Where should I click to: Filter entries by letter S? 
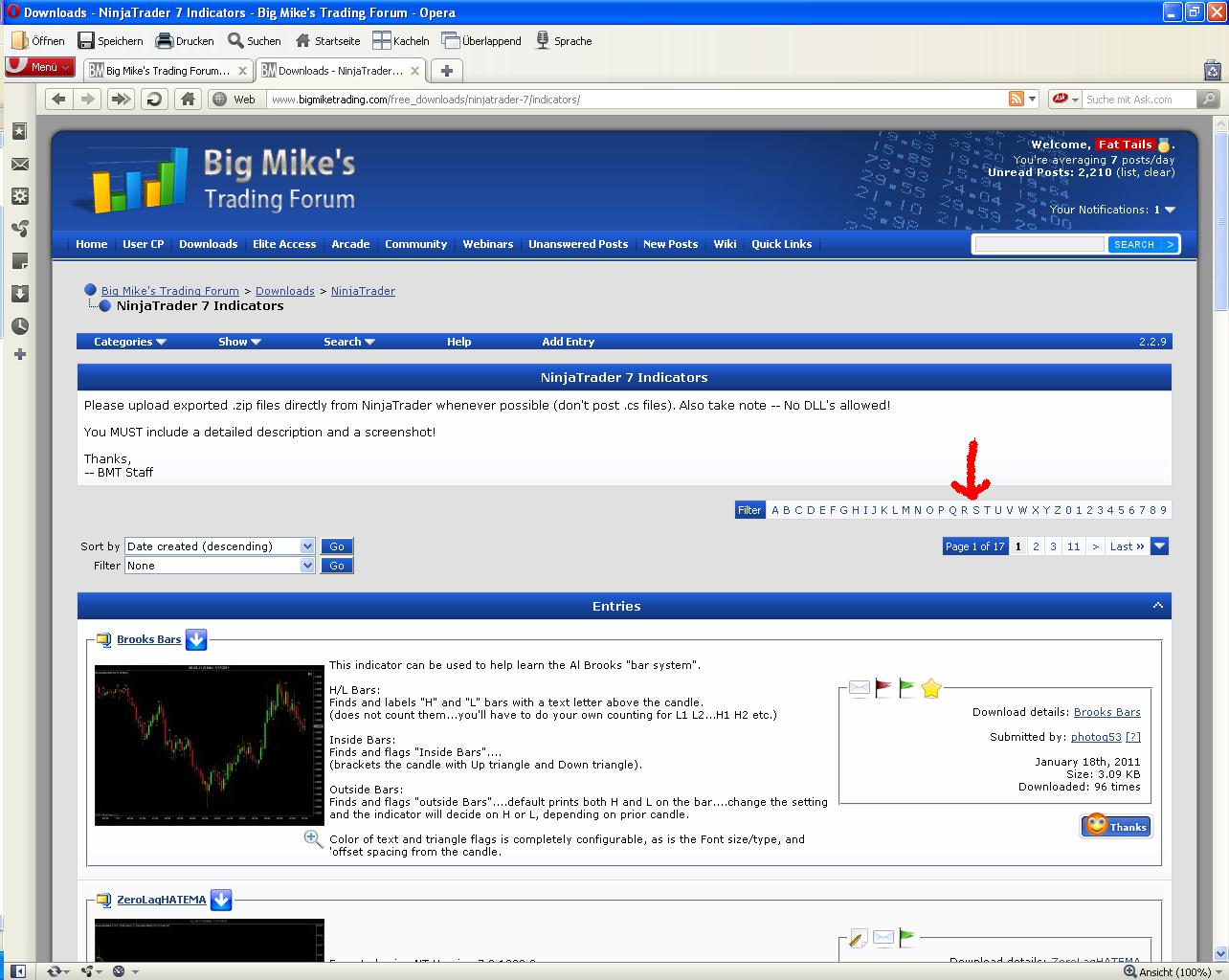tap(975, 510)
